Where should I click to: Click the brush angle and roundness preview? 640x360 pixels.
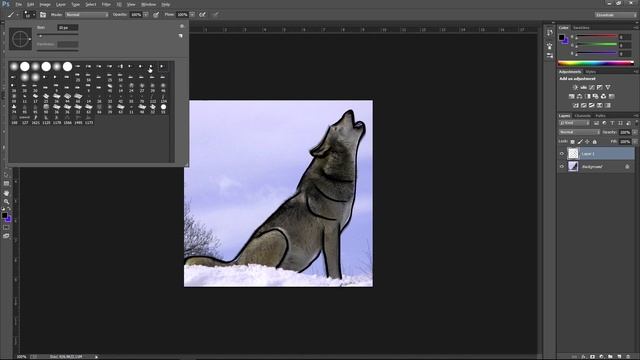point(20,39)
